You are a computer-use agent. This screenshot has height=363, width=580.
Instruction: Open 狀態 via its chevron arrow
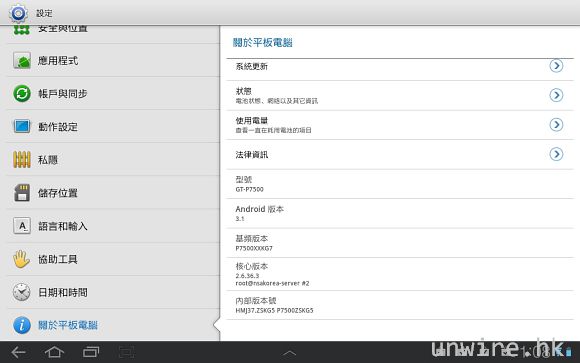(x=556, y=95)
